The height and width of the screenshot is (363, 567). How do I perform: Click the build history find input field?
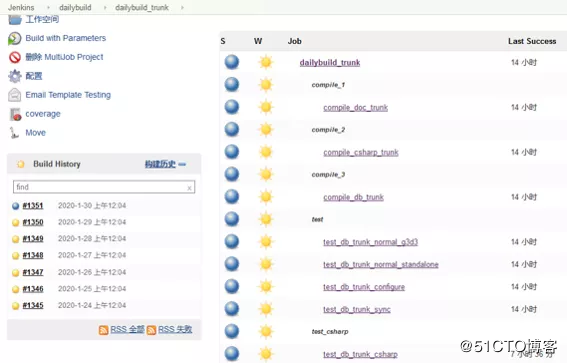(x=104, y=187)
